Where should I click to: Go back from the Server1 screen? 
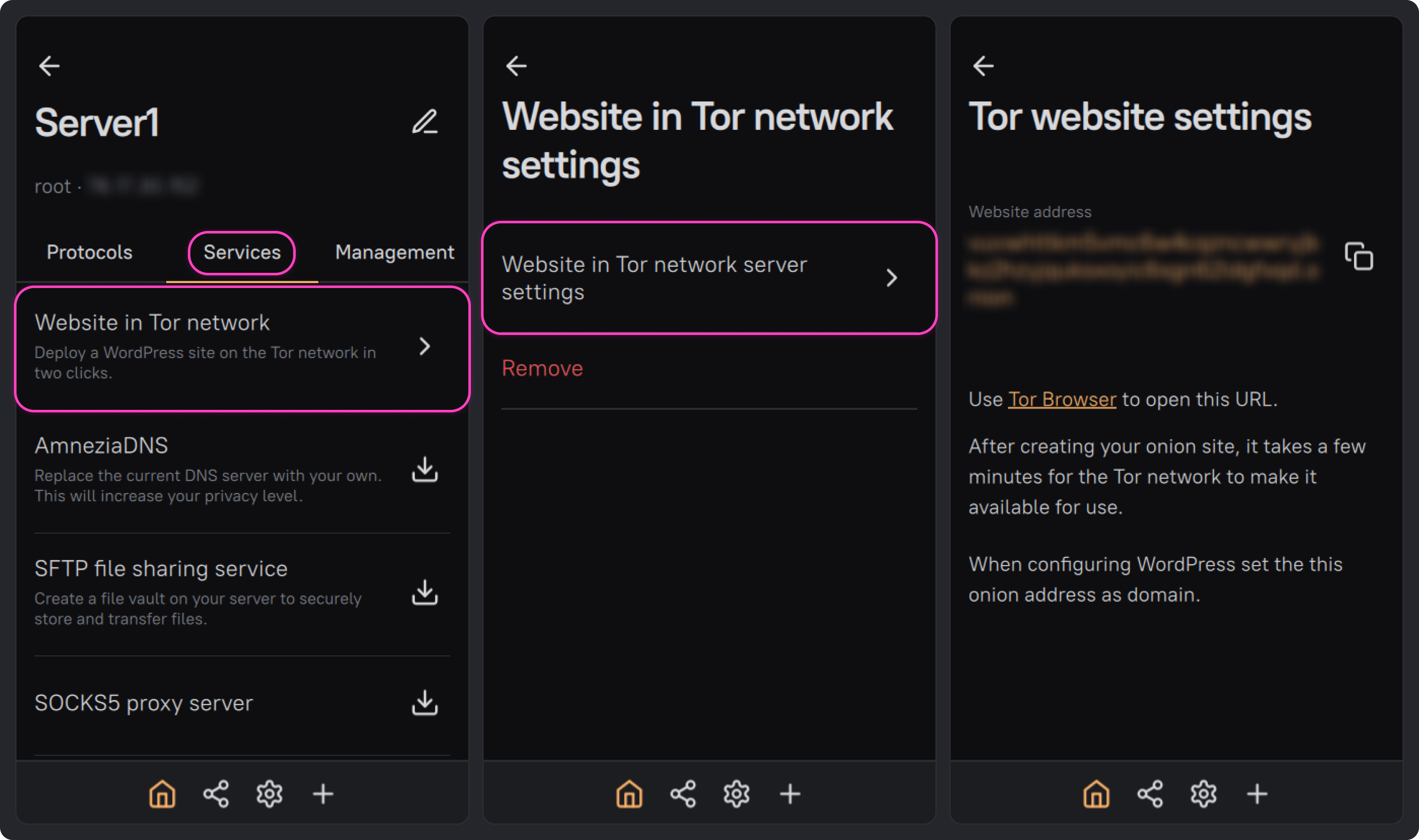pos(49,66)
